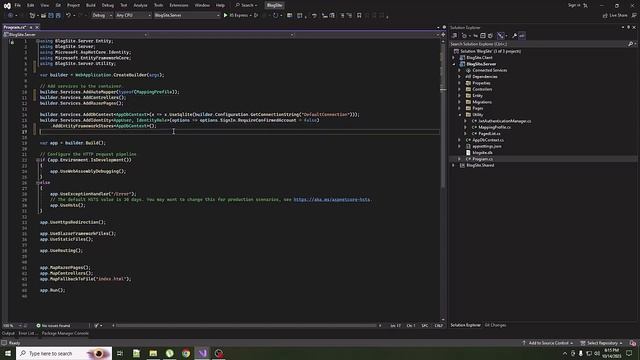
Task: Open the Edit menu
Action: pyautogui.click(x=31, y=5)
